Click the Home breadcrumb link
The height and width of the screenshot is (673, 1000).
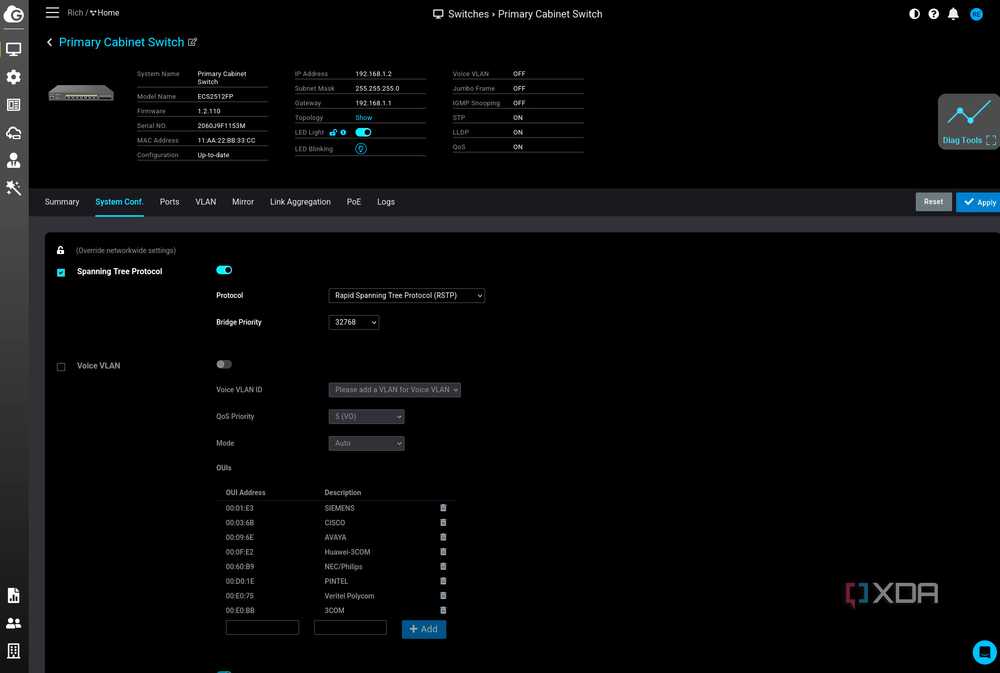coord(105,13)
